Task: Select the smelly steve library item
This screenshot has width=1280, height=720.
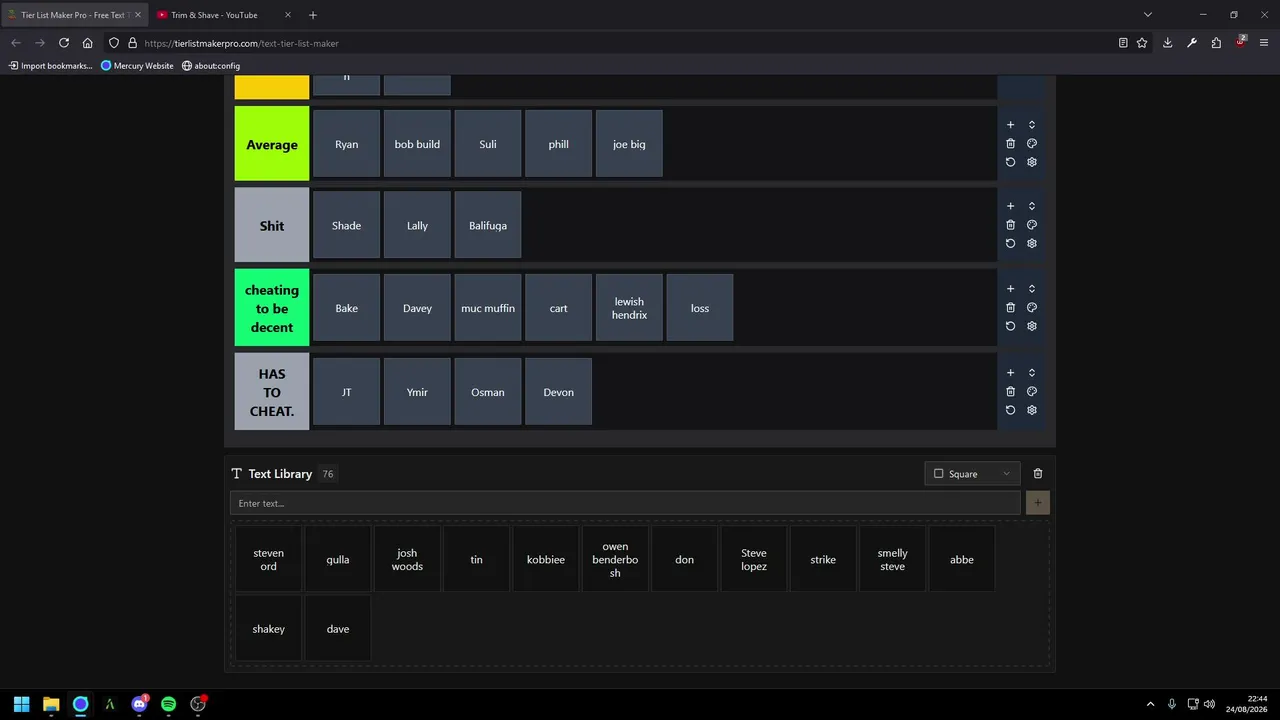Action: tap(892, 560)
